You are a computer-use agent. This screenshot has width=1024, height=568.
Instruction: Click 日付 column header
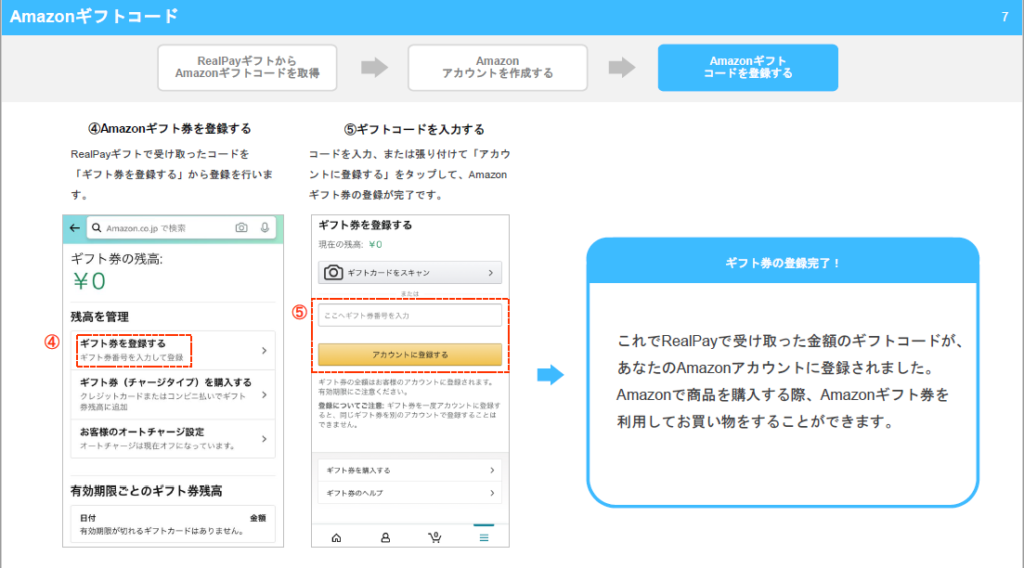[88, 518]
